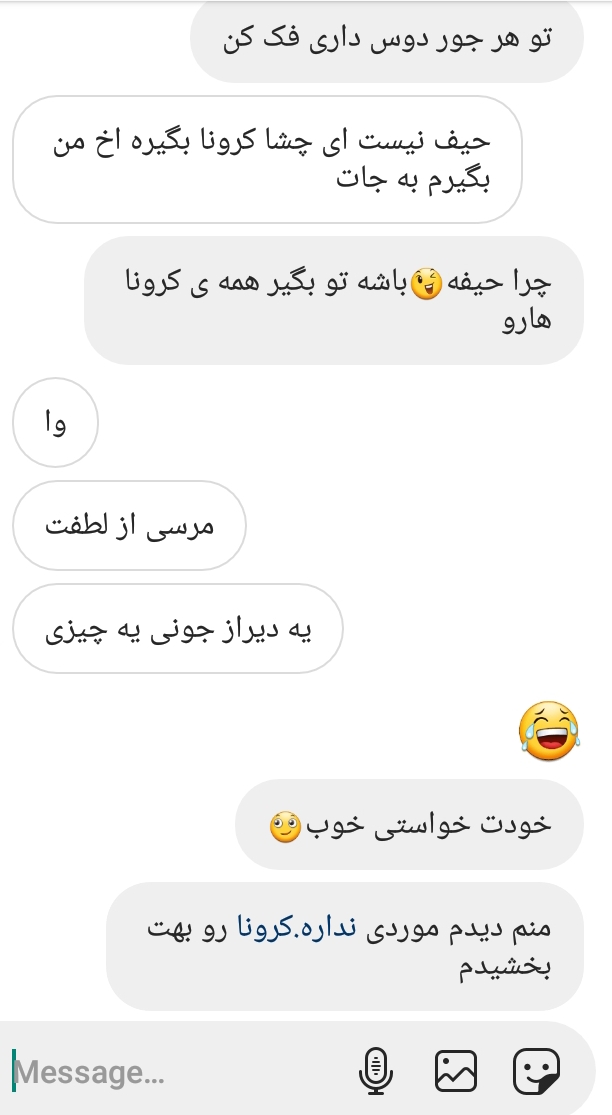Tap the text 'بگیرم به جات' in received message
The height and width of the screenshot is (1115, 612).
(x=413, y=179)
